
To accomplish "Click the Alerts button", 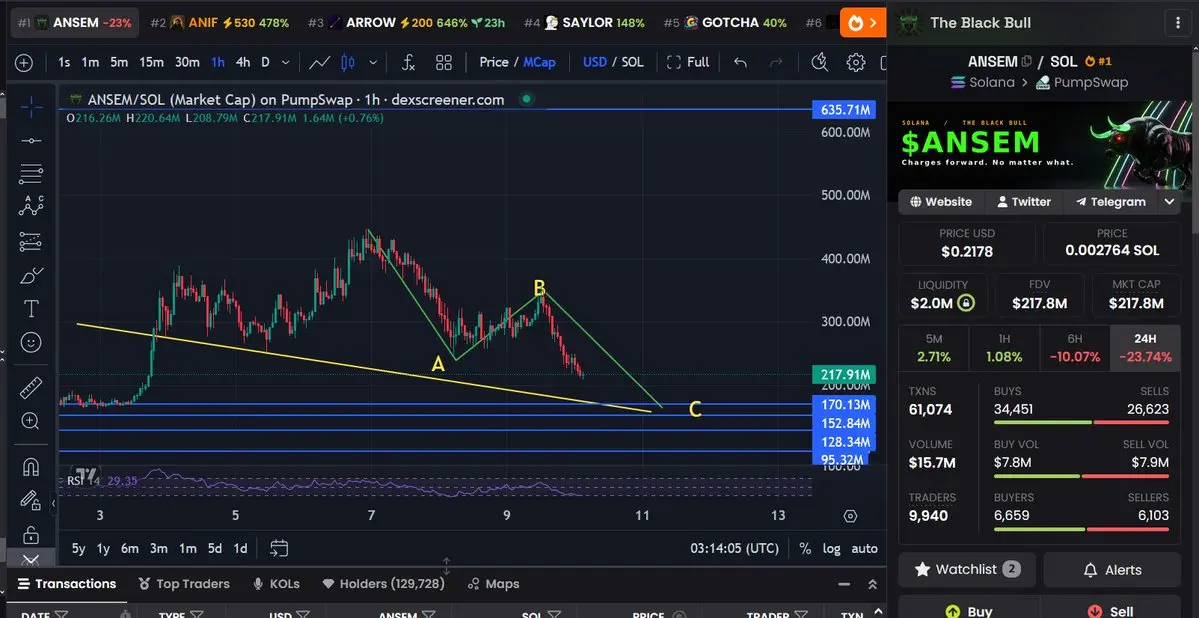I will pyautogui.click(x=1112, y=570).
